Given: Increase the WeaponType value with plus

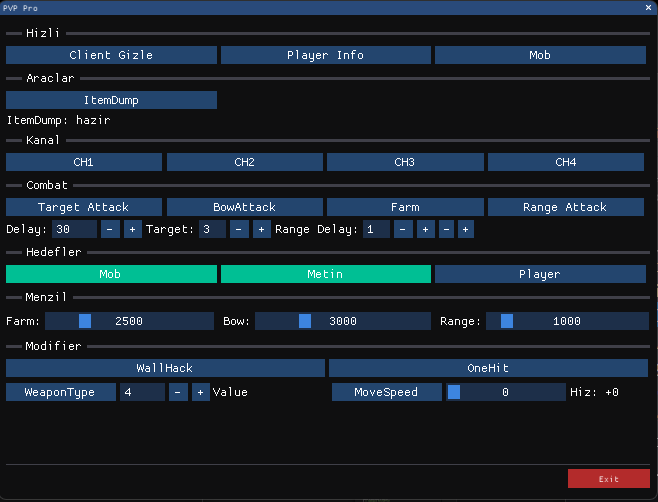Looking at the screenshot, I should 200,392.
